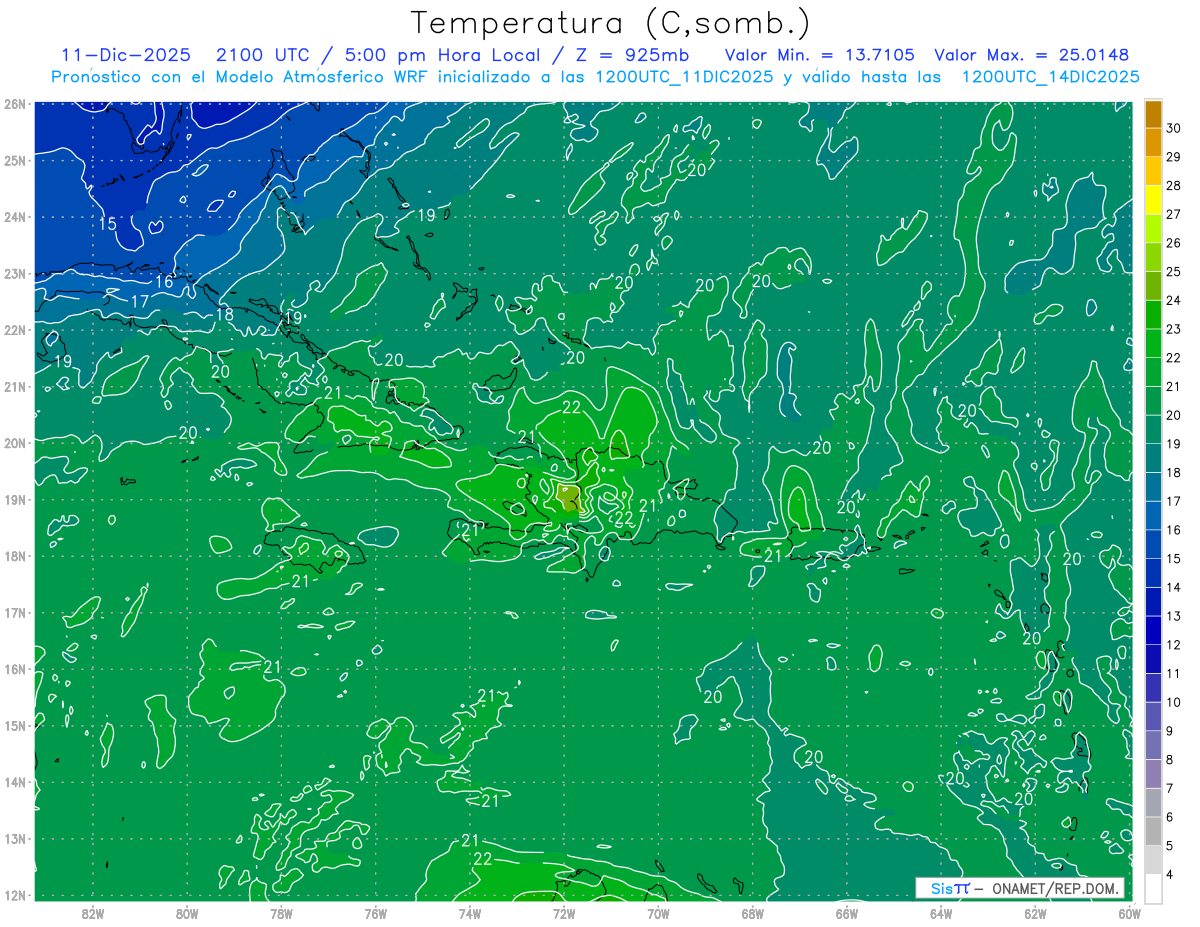Click the '78W' longitude axis label
Image resolution: width=1200 pixels, height=927 pixels.
[281, 913]
